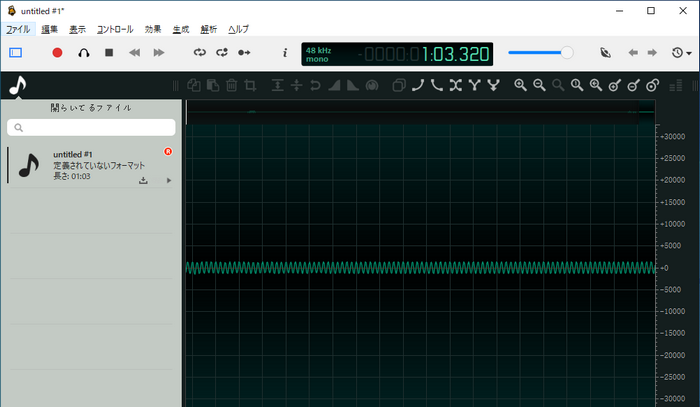This screenshot has width=700, height=407.
Task: Toggle the sidebar view button
Action: coord(15,52)
